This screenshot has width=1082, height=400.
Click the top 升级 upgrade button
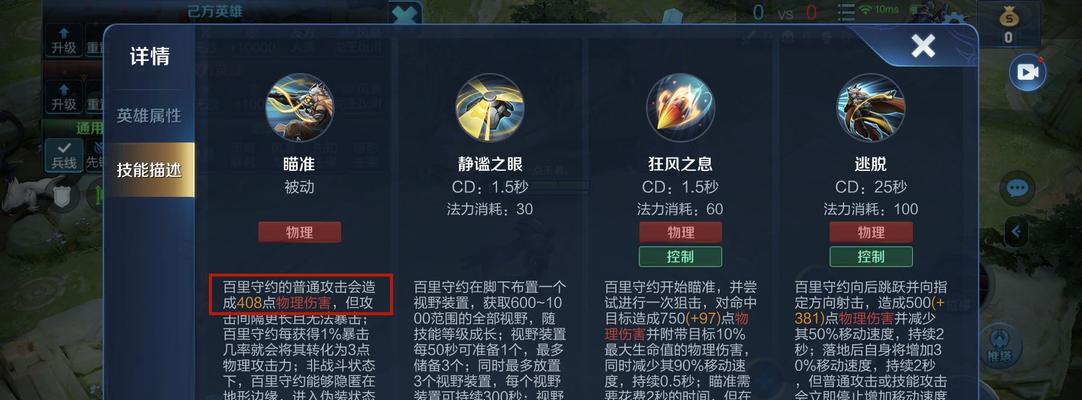(x=63, y=39)
